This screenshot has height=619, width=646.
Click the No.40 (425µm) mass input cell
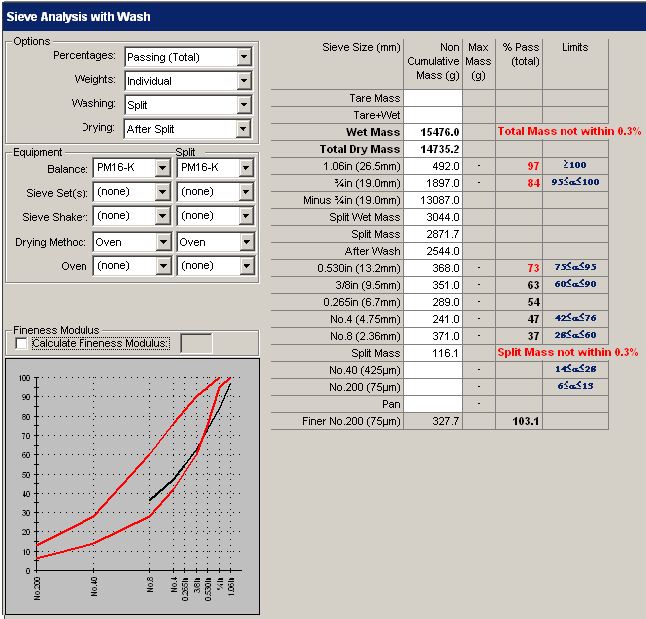tap(433, 370)
